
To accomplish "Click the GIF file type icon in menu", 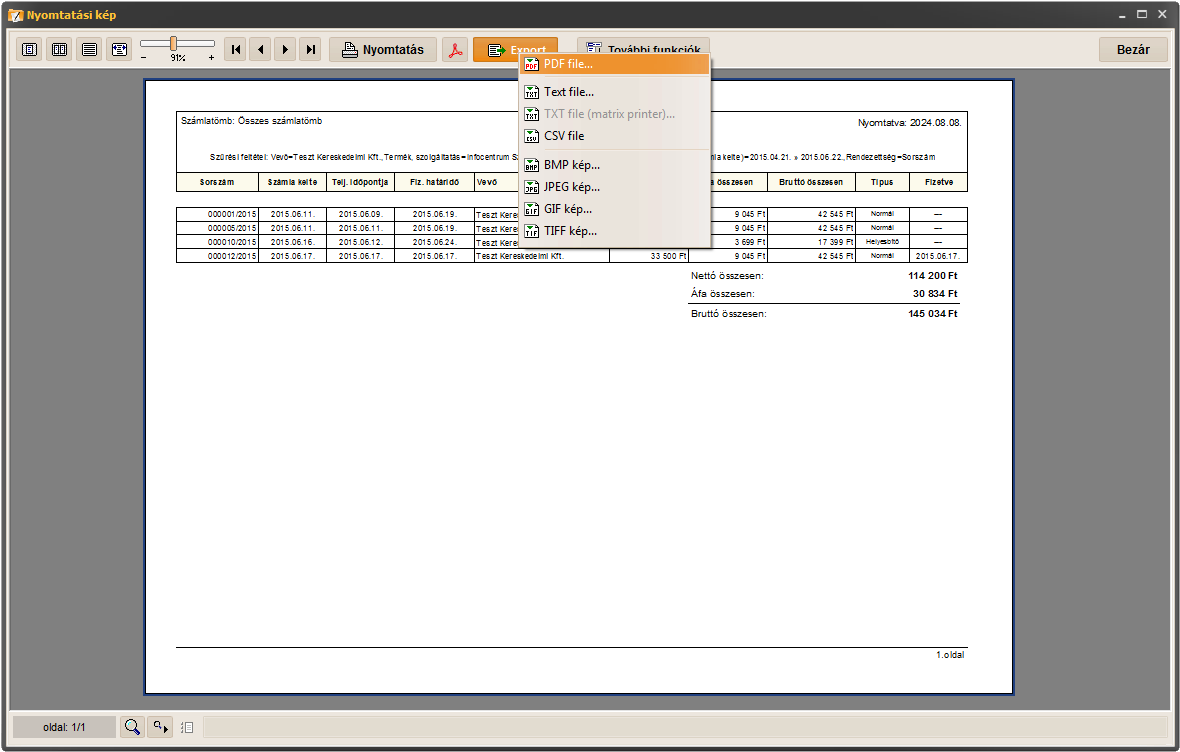I will [531, 209].
